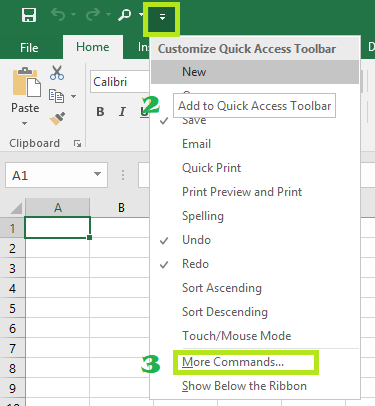Open the File tab
The image size is (375, 406).
click(x=29, y=48)
